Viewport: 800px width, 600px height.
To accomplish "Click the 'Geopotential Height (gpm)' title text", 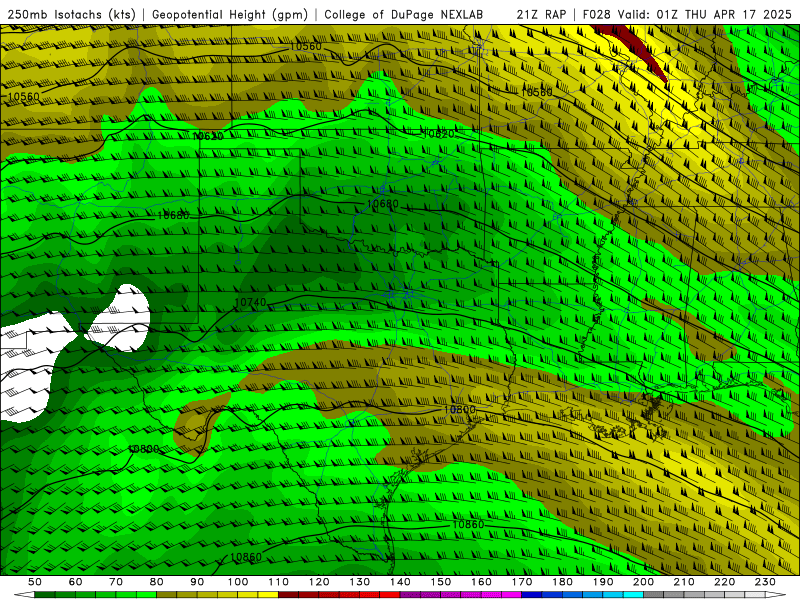I will coord(230,15).
